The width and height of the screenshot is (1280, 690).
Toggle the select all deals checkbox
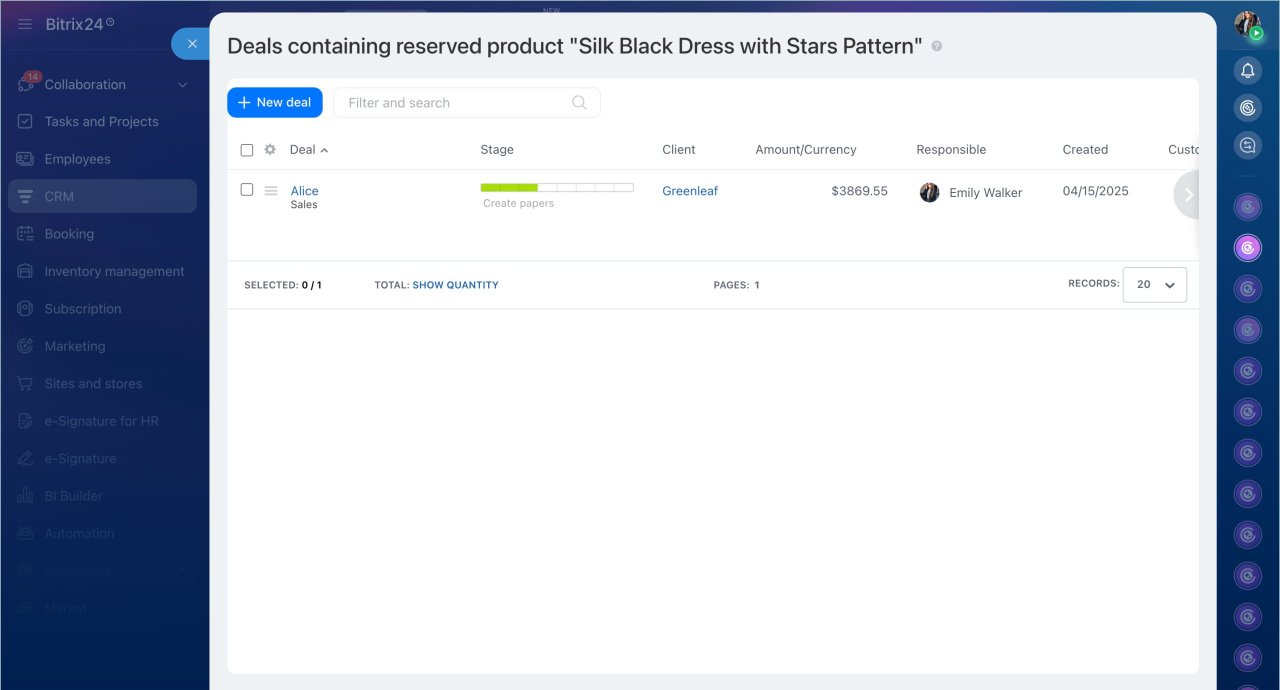click(247, 150)
